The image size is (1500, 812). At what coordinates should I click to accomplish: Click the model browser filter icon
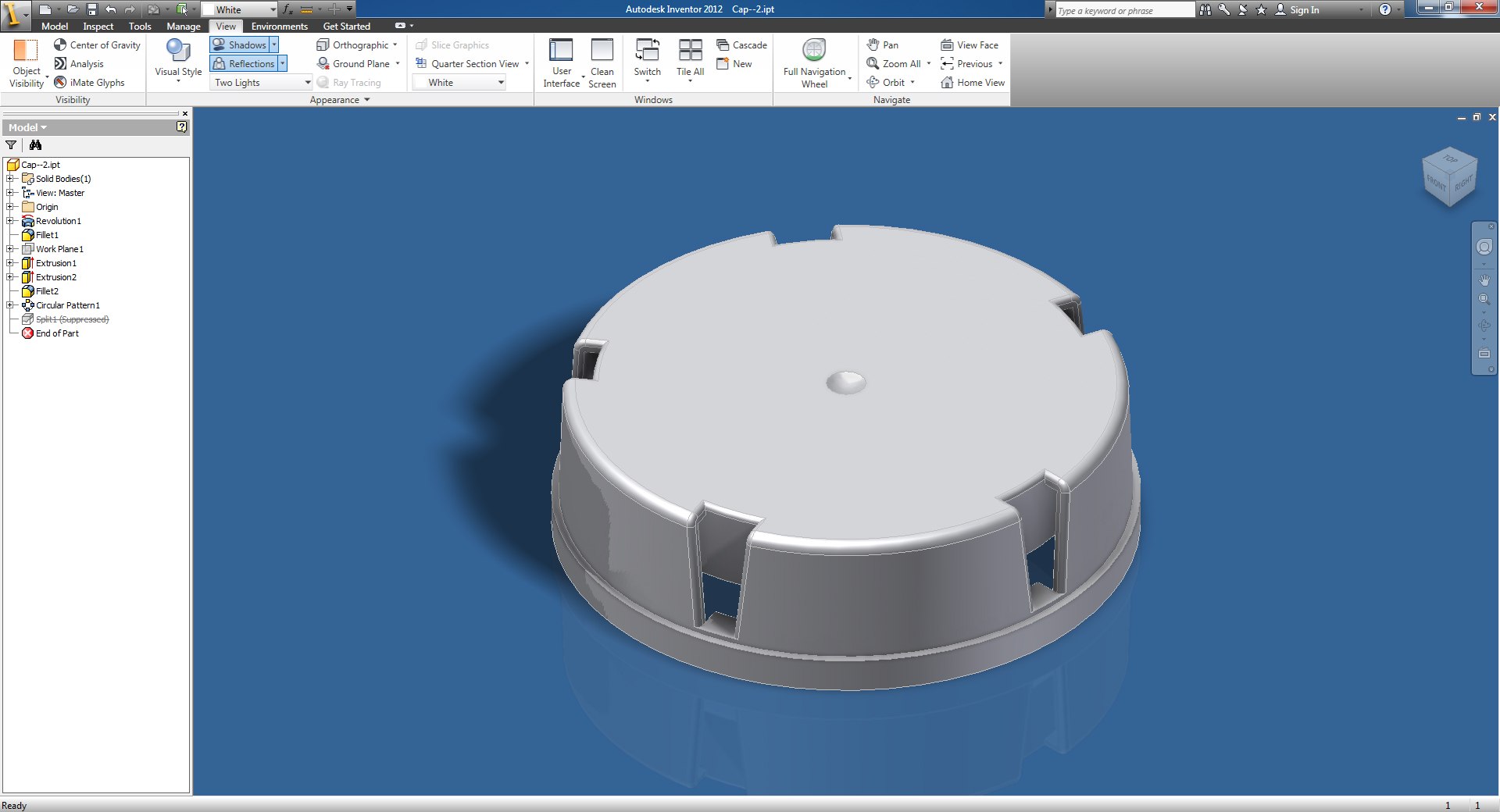(11, 145)
